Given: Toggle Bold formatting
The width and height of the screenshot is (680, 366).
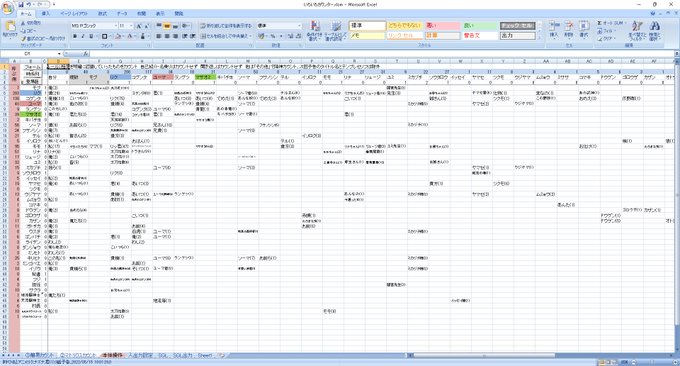Looking at the screenshot, I should [75, 36].
